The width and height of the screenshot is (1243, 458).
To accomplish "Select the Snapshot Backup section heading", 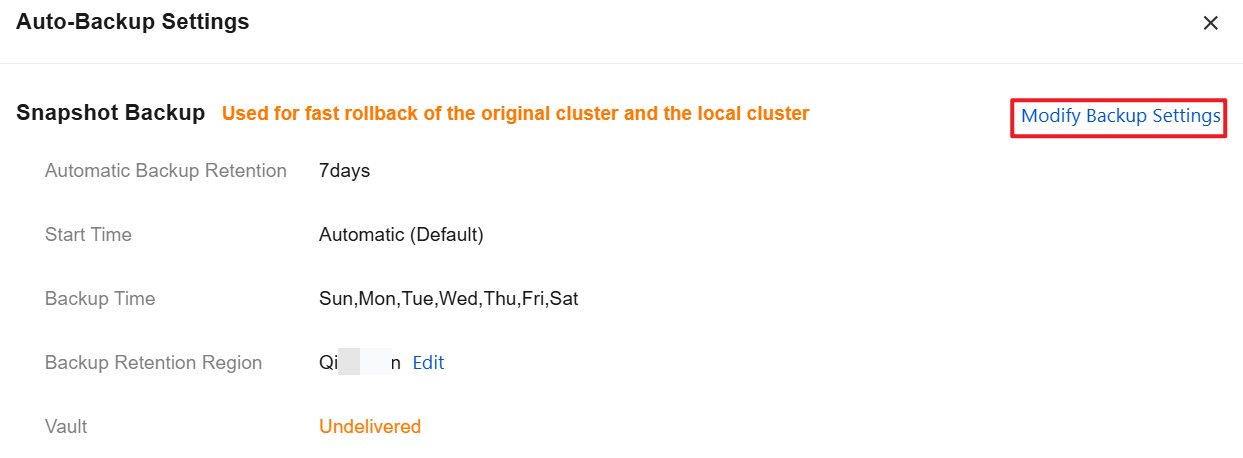I will click(x=110, y=113).
